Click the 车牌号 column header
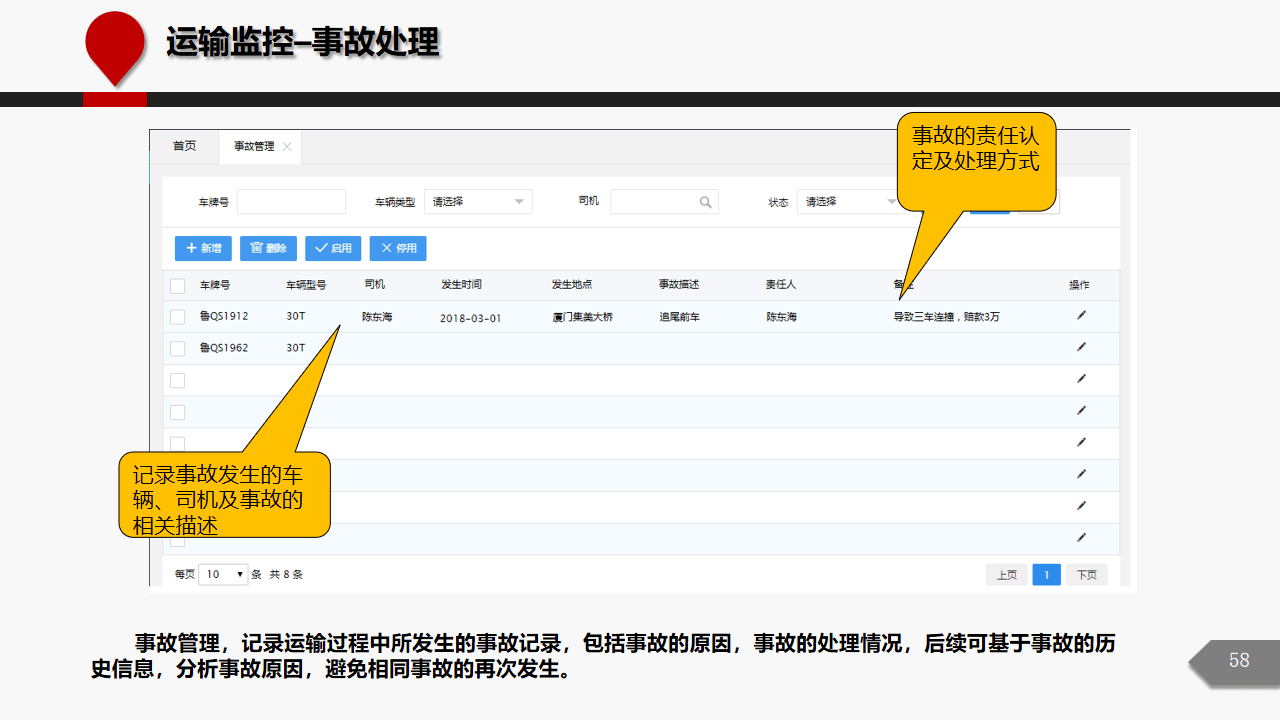Screen dimensions: 1280x720 (x=214, y=285)
